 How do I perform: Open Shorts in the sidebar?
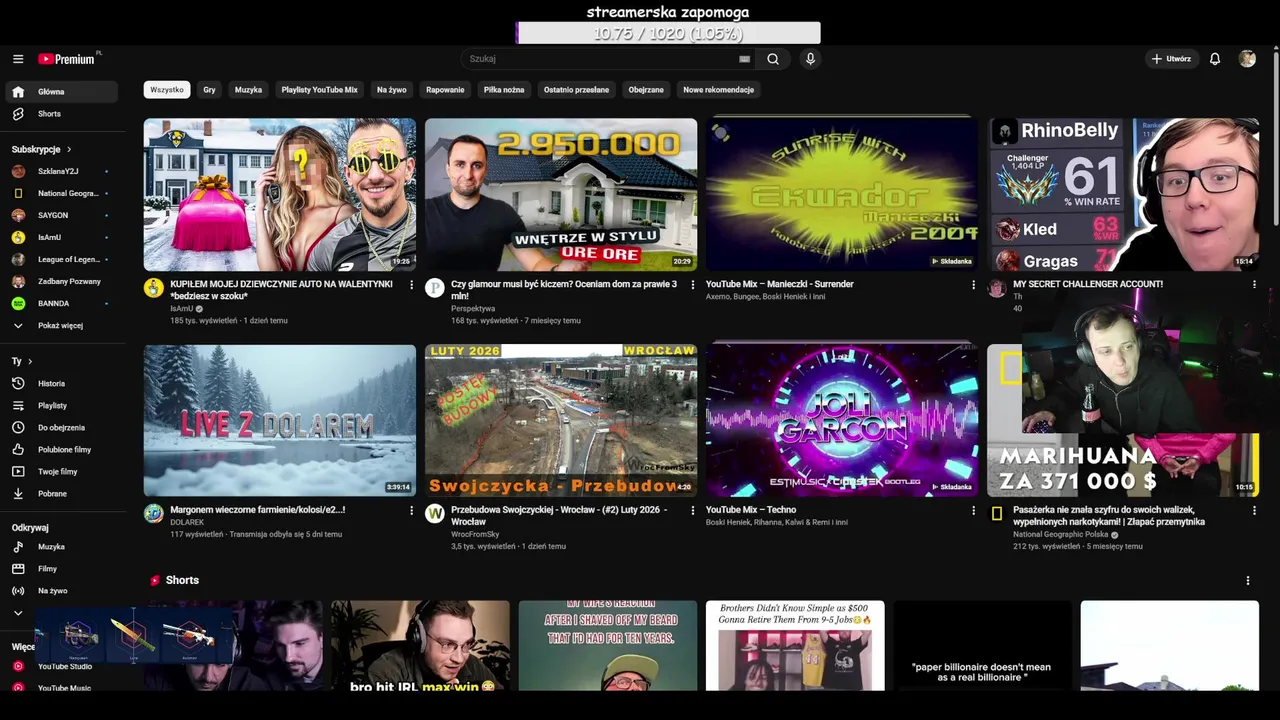tap(61, 114)
